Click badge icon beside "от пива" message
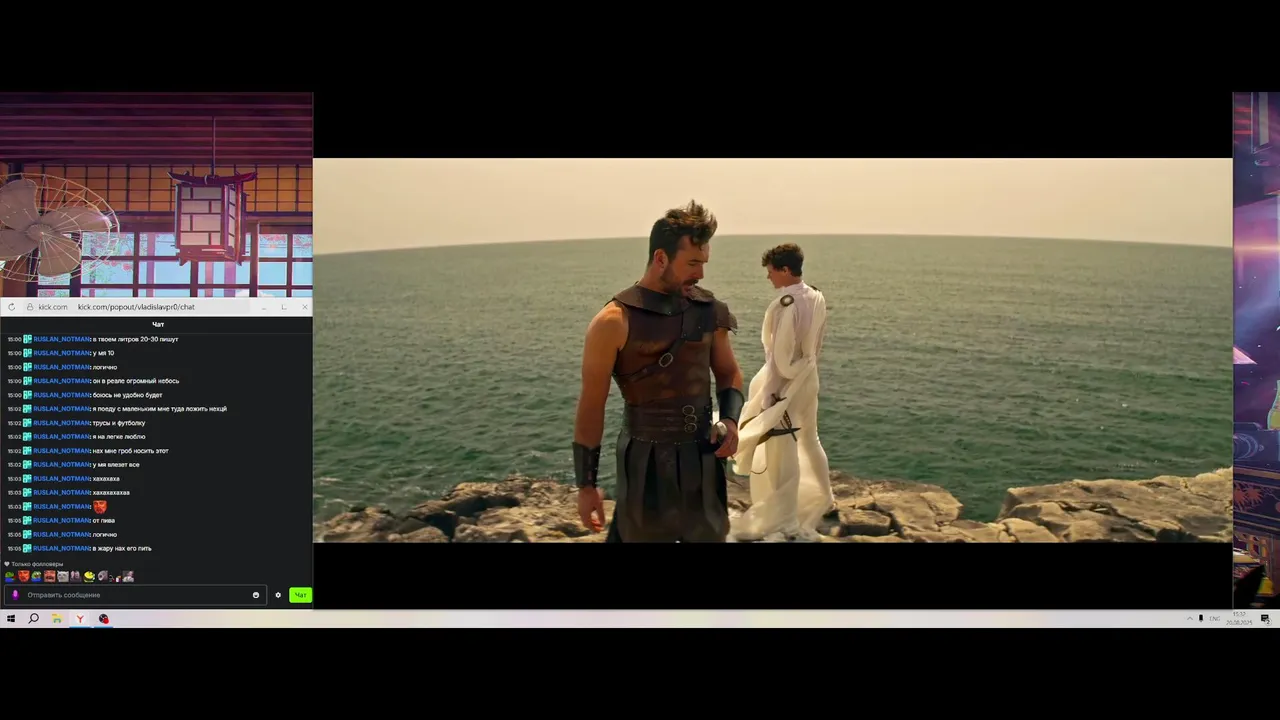The image size is (1280, 720). tap(27, 521)
